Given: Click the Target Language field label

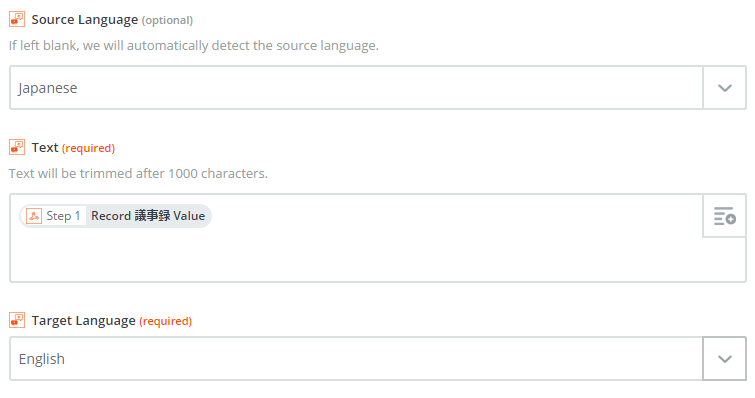Looking at the screenshot, I should pos(83,321).
